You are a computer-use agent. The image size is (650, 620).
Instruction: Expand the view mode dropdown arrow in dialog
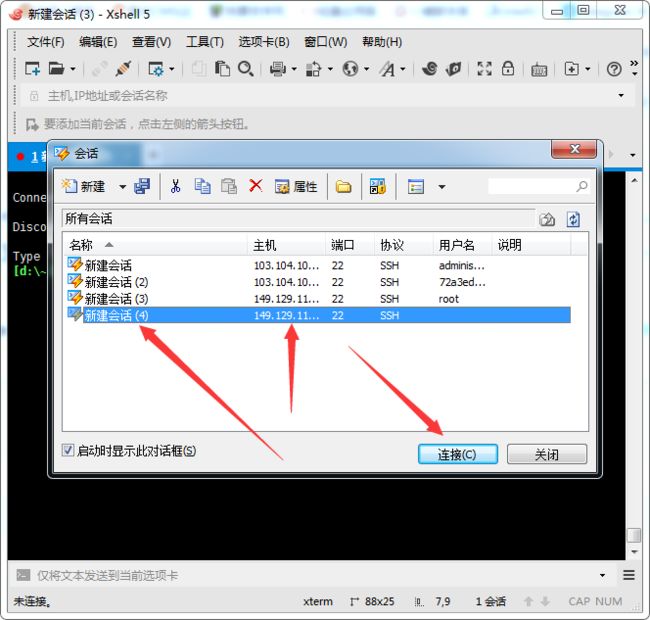coord(442,187)
